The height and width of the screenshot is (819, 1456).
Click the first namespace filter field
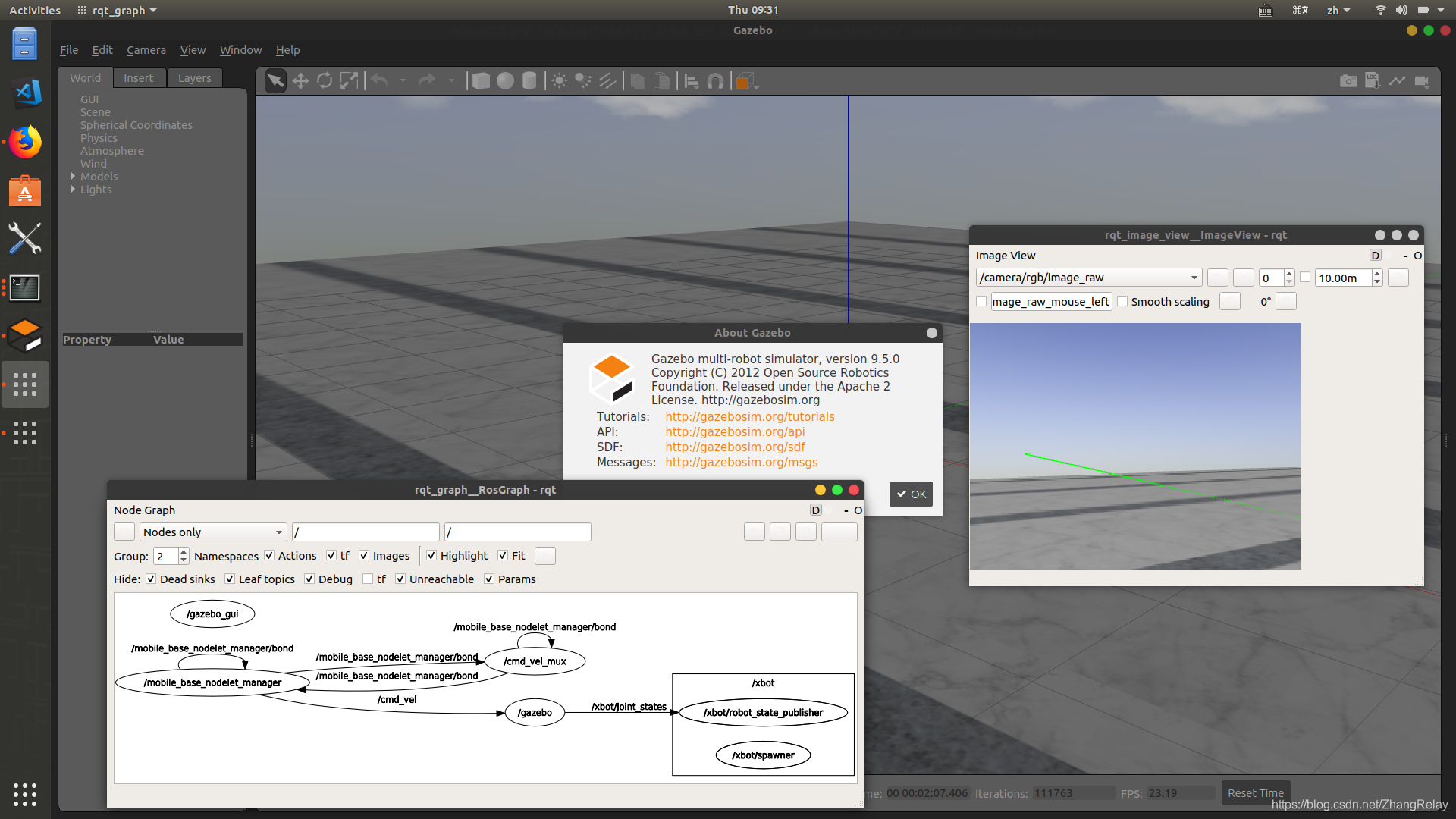[x=366, y=532]
